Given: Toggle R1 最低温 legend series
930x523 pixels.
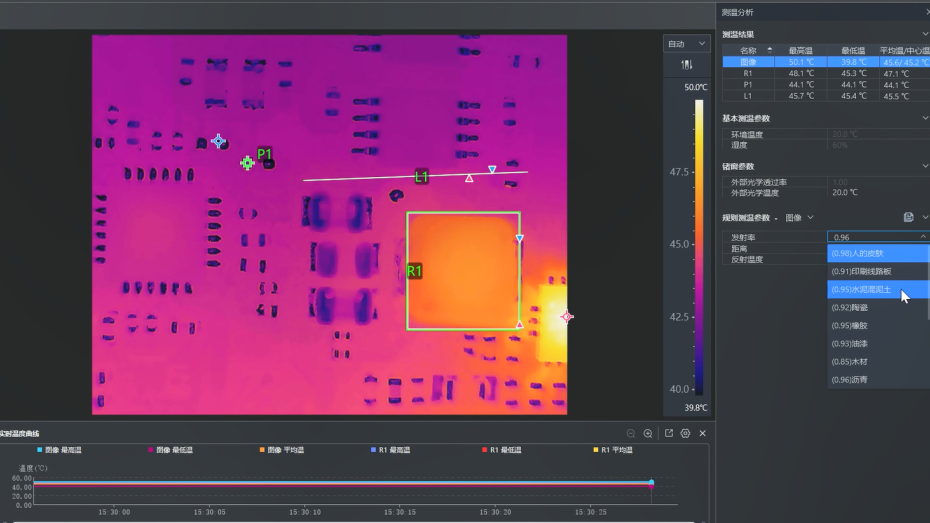Looking at the screenshot, I should pos(502,450).
